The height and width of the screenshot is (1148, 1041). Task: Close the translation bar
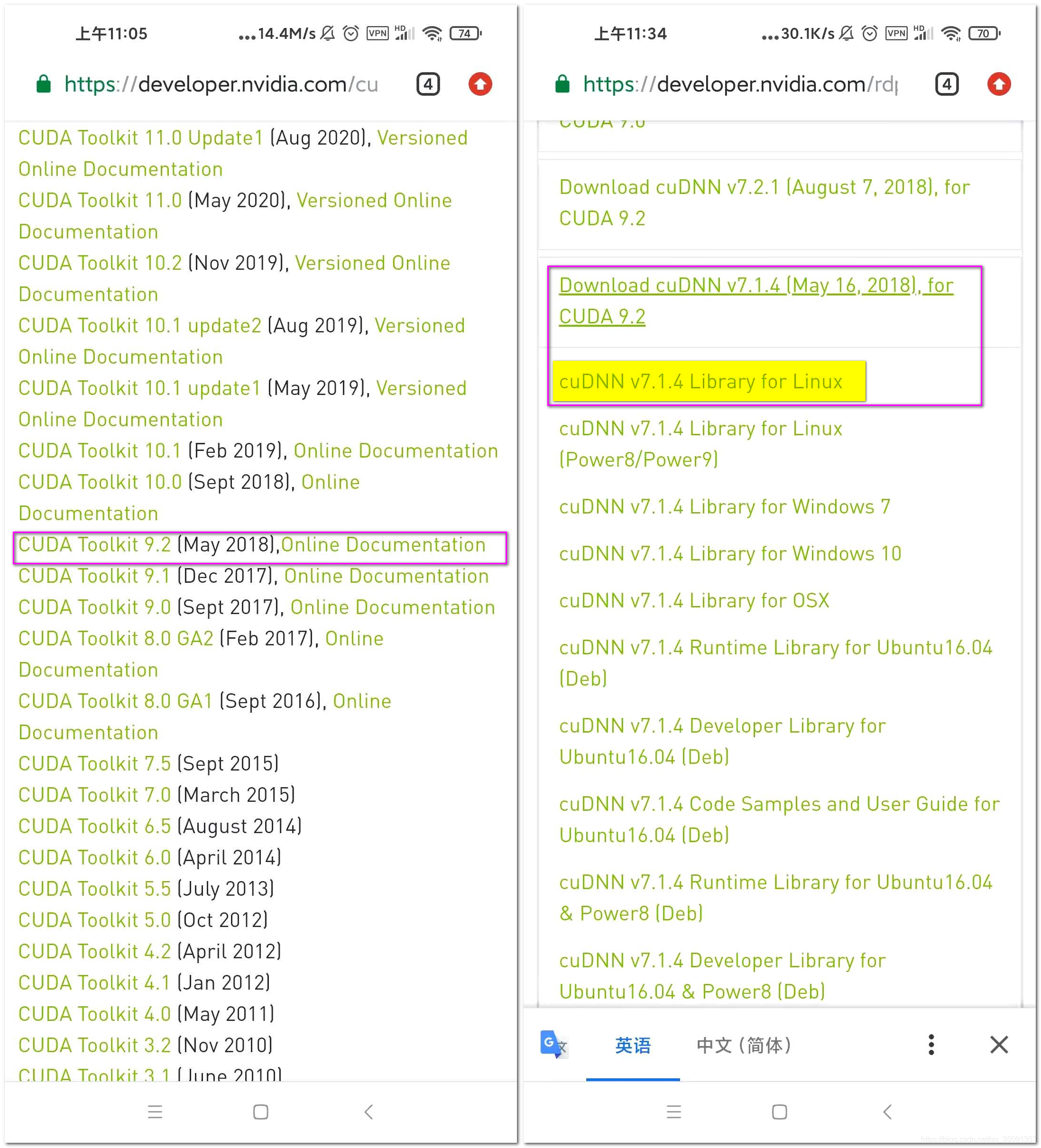(999, 1045)
